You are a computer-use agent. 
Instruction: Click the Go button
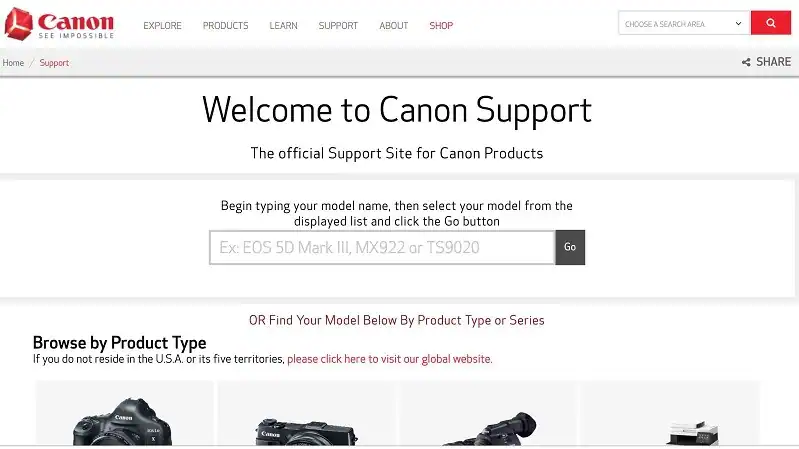pos(570,247)
